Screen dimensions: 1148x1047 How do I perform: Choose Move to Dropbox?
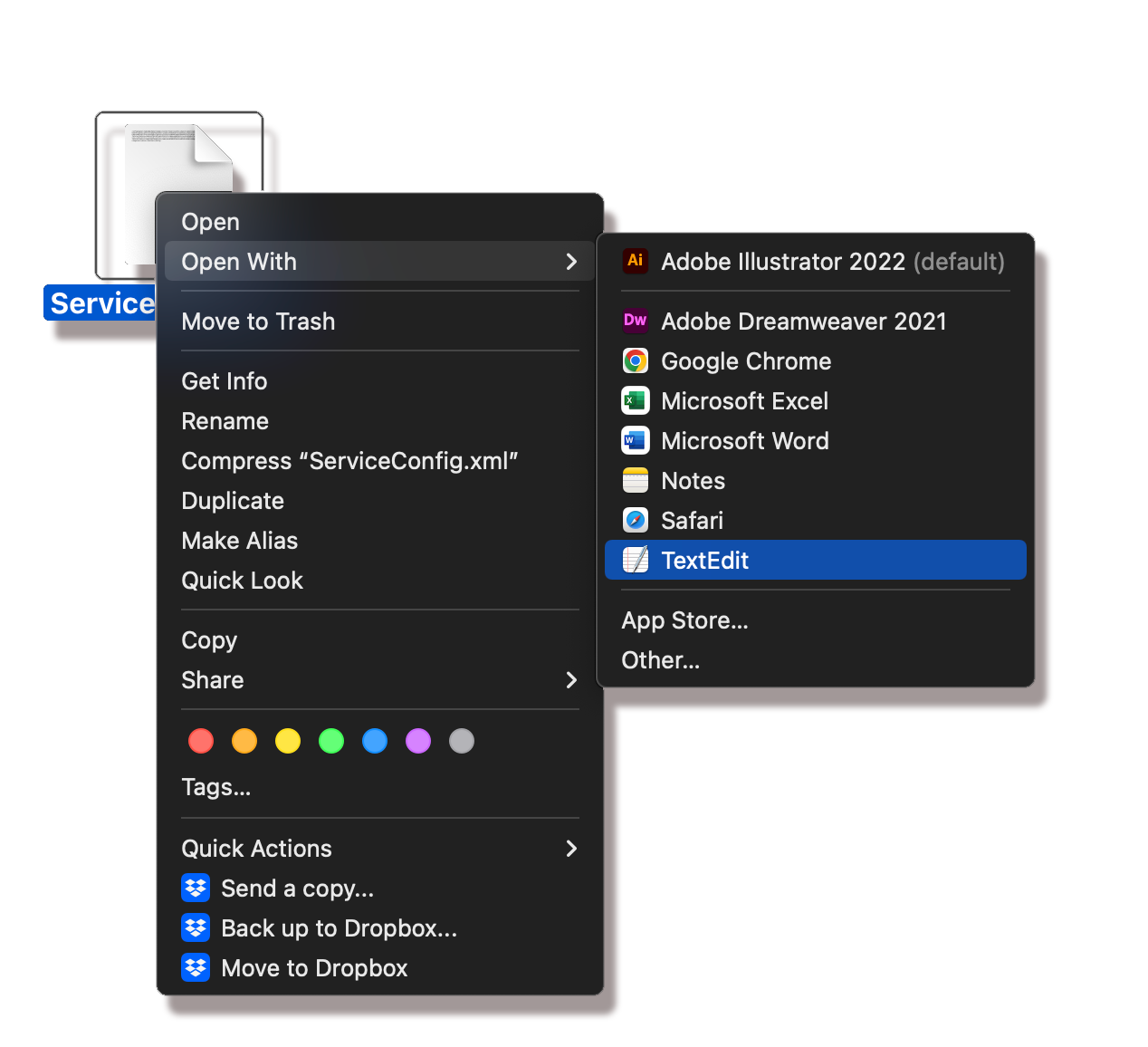(380, 968)
